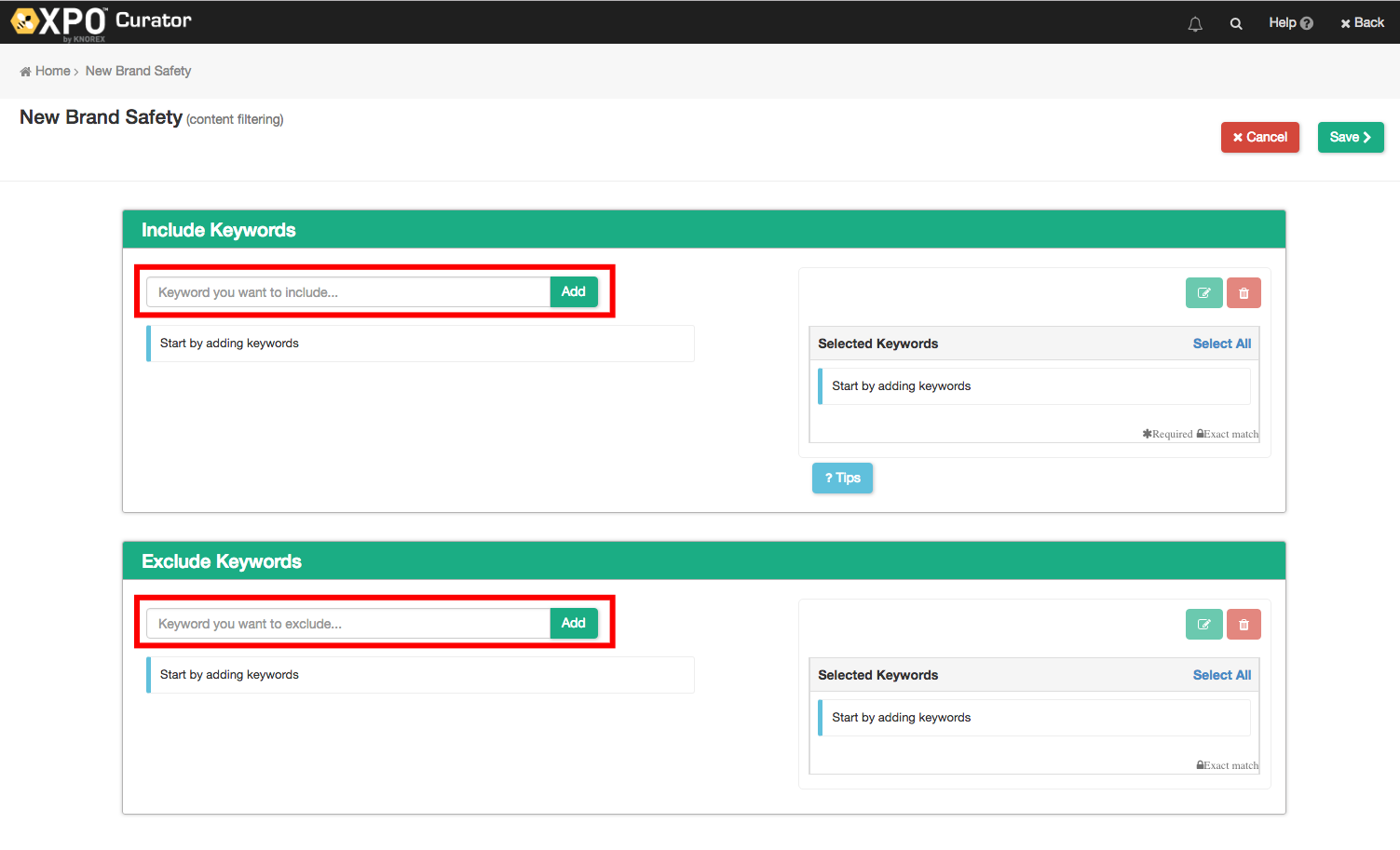
Task: Click the Home breadcrumb link
Action: point(52,71)
